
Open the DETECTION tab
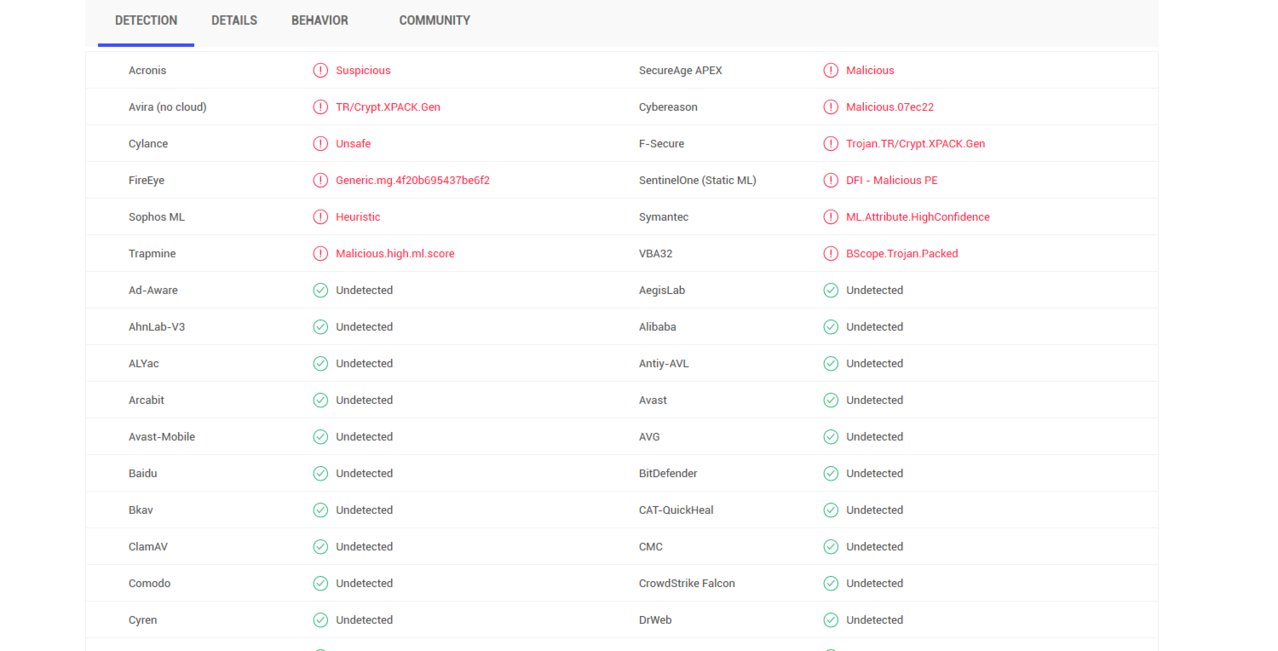(x=146, y=20)
